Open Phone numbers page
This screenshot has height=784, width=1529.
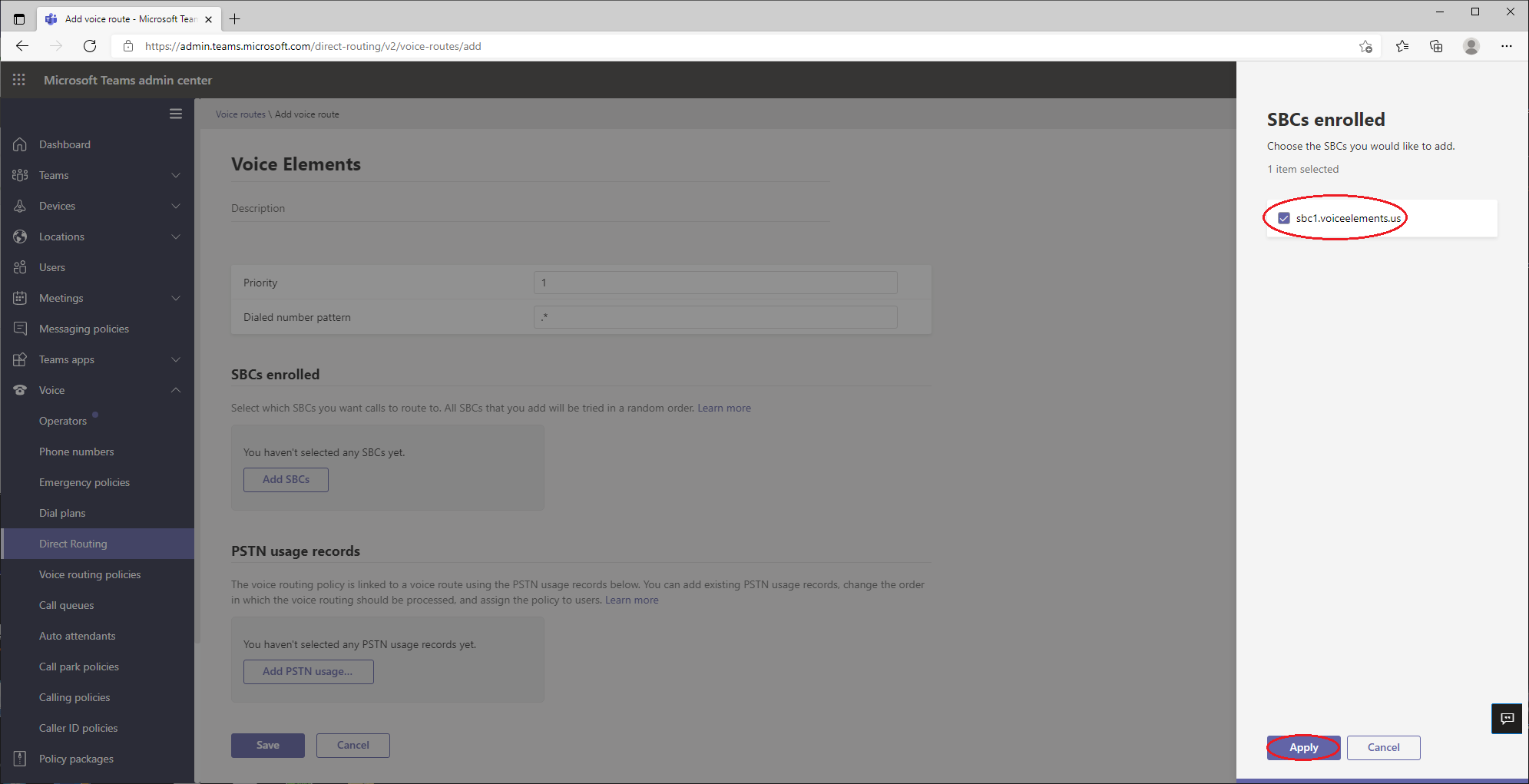point(77,452)
